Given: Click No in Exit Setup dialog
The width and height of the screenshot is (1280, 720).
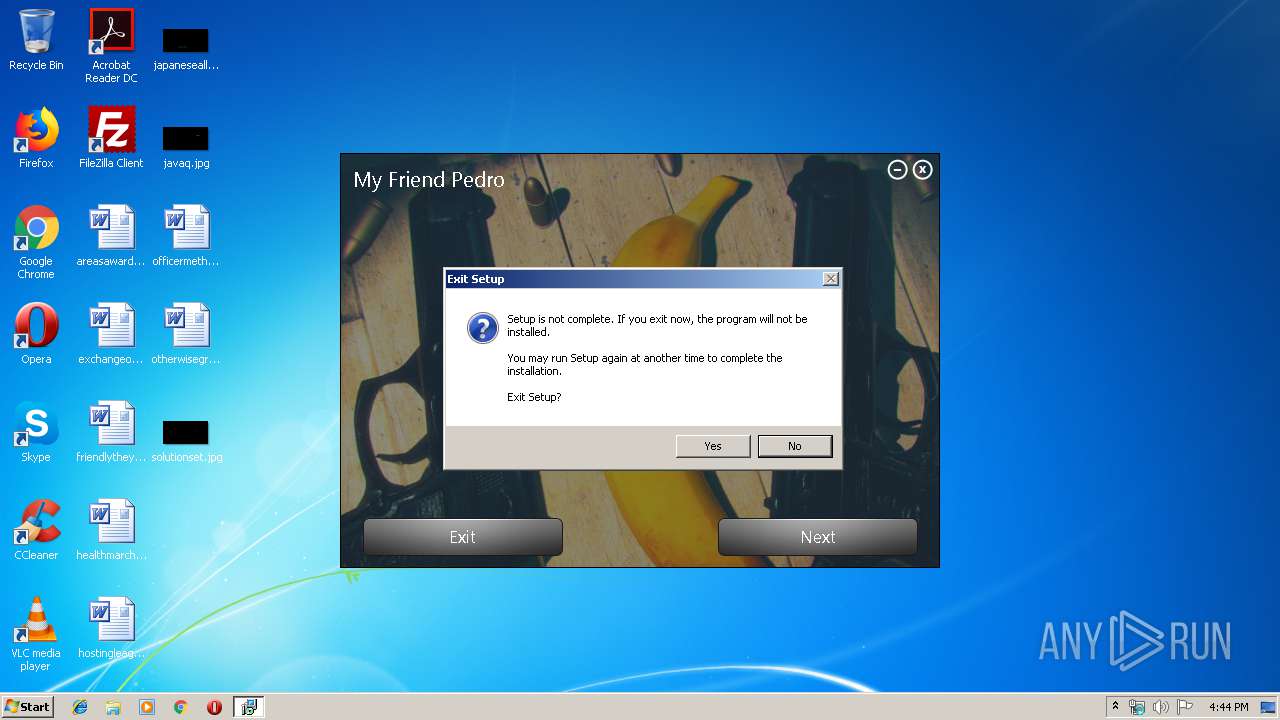Looking at the screenshot, I should coord(795,446).
